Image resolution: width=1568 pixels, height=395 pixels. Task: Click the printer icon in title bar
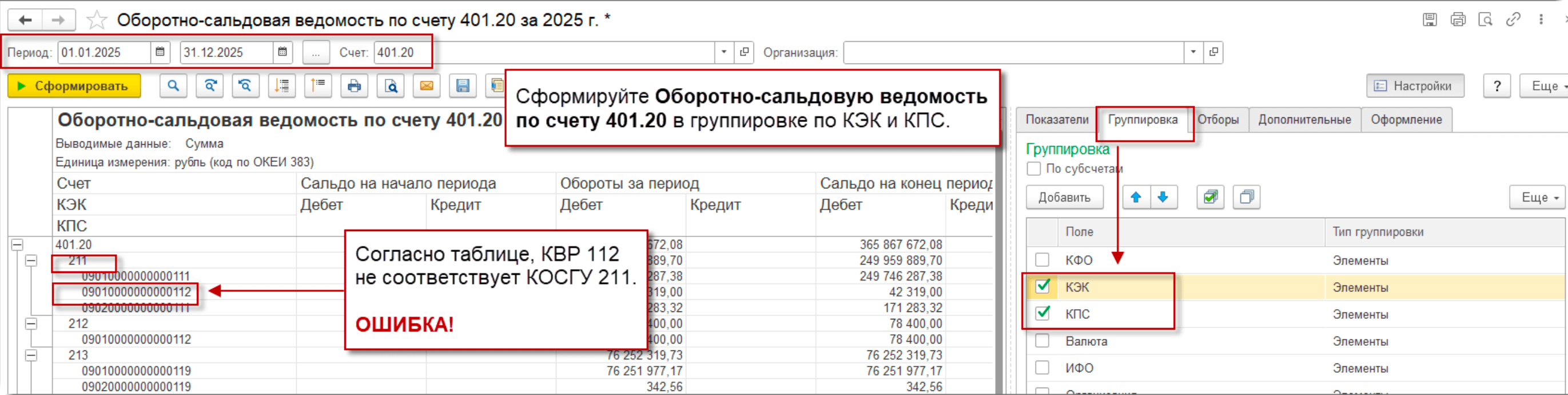(1458, 19)
